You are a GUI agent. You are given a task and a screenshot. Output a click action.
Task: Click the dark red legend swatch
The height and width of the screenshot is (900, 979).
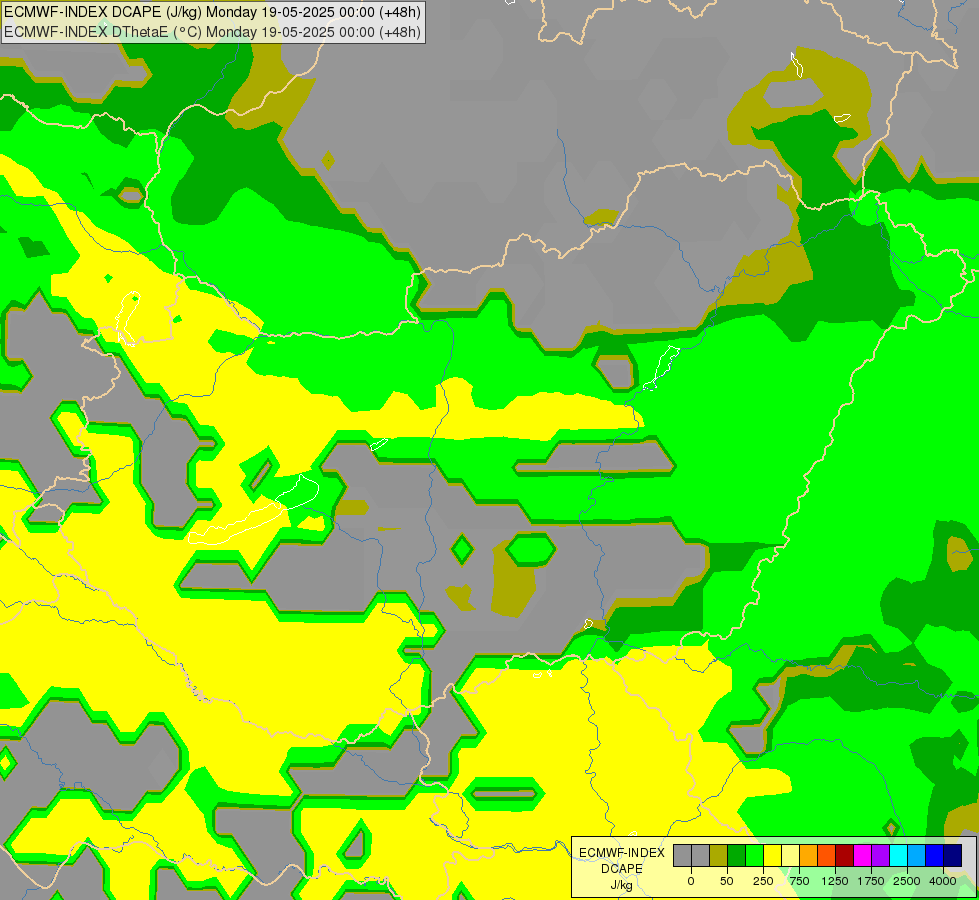(x=845, y=855)
